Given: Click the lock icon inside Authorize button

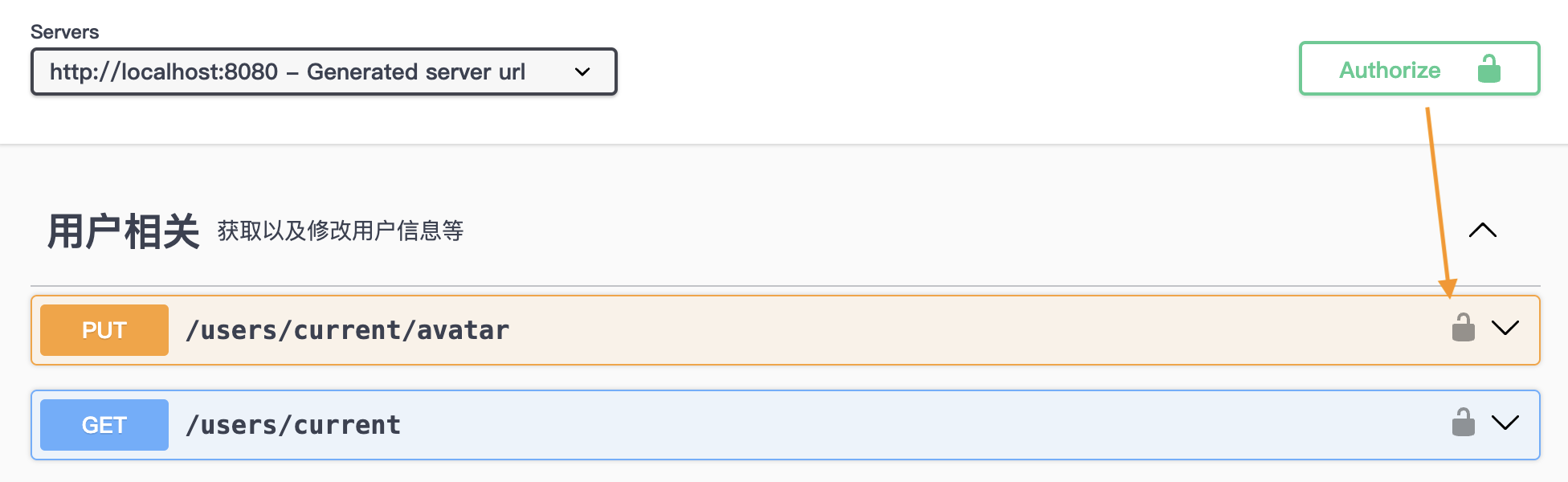Looking at the screenshot, I should pos(1488,69).
